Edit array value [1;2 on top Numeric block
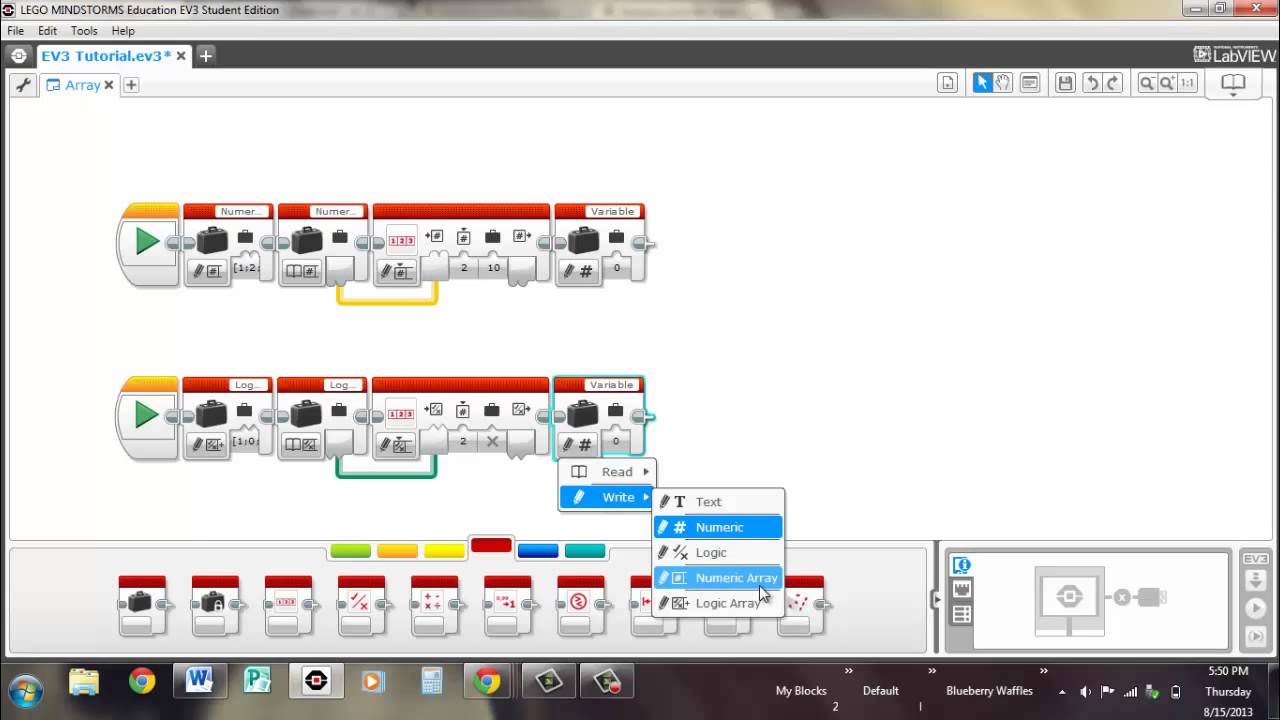The height and width of the screenshot is (720, 1280). coord(245,268)
